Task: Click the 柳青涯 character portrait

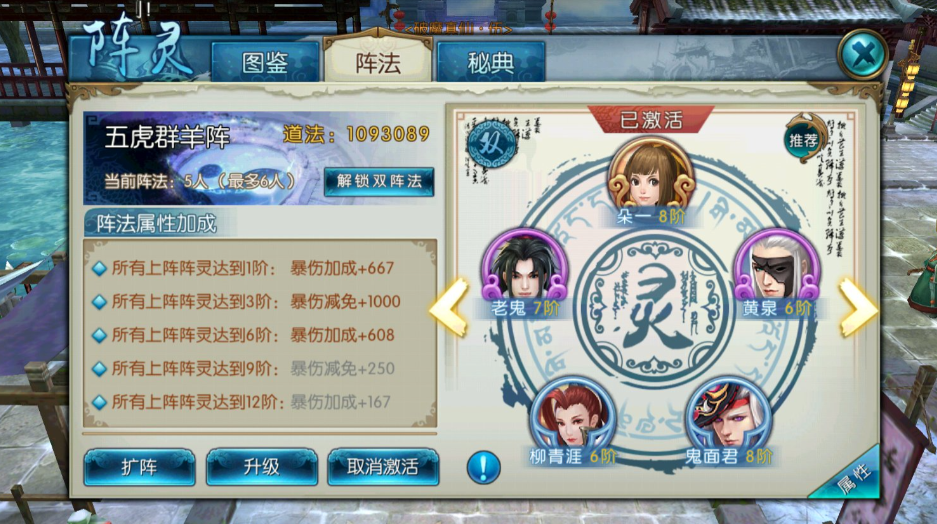Action: click(x=572, y=413)
